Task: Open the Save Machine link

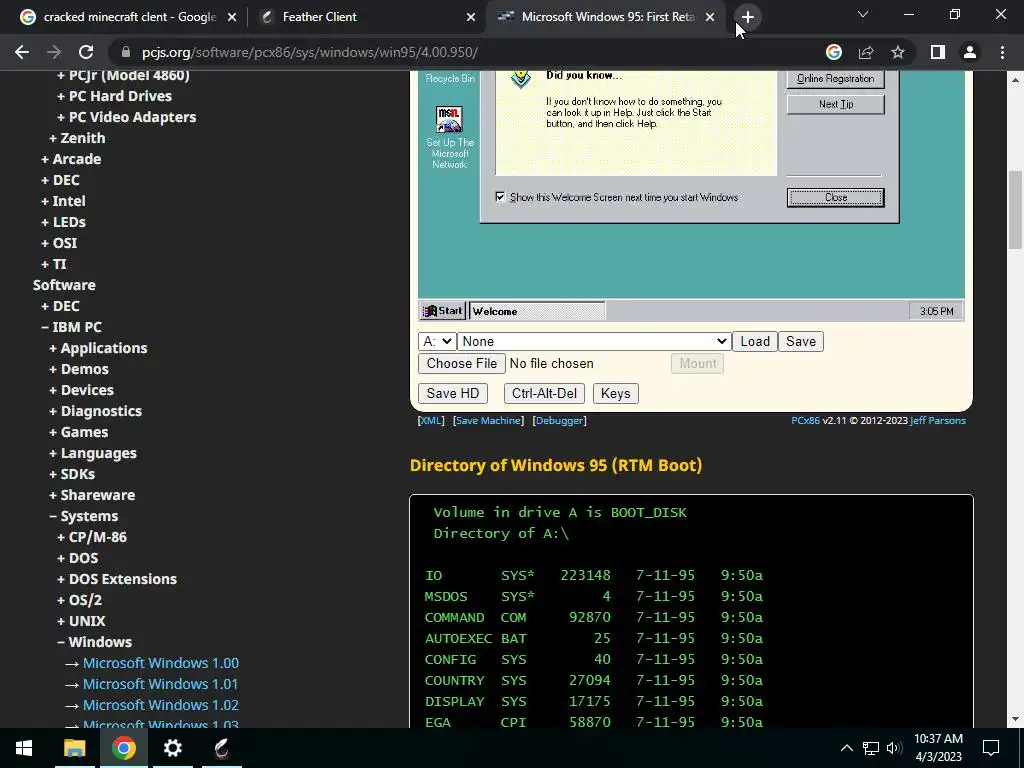Action: pyautogui.click(x=488, y=421)
